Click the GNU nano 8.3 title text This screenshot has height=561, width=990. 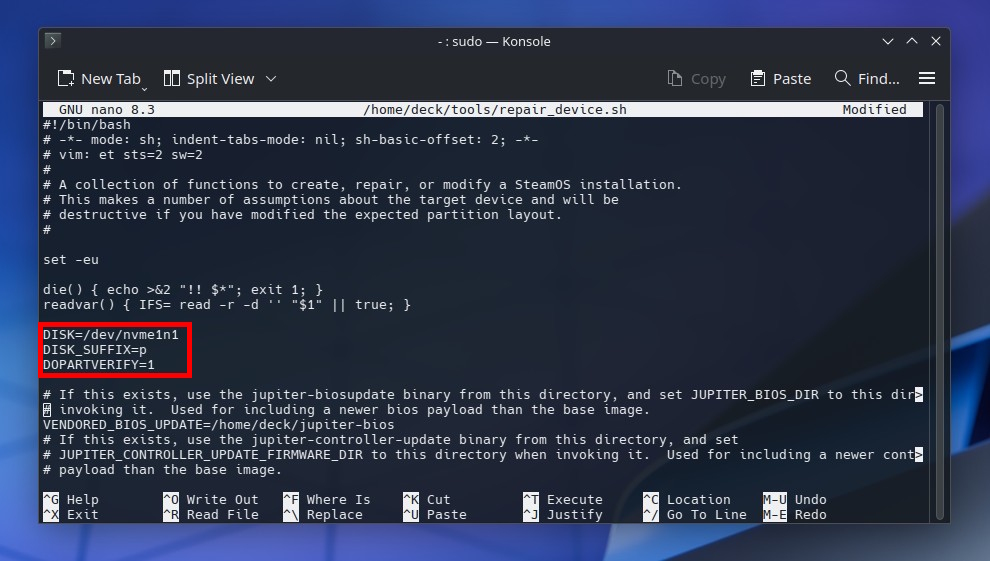107,110
